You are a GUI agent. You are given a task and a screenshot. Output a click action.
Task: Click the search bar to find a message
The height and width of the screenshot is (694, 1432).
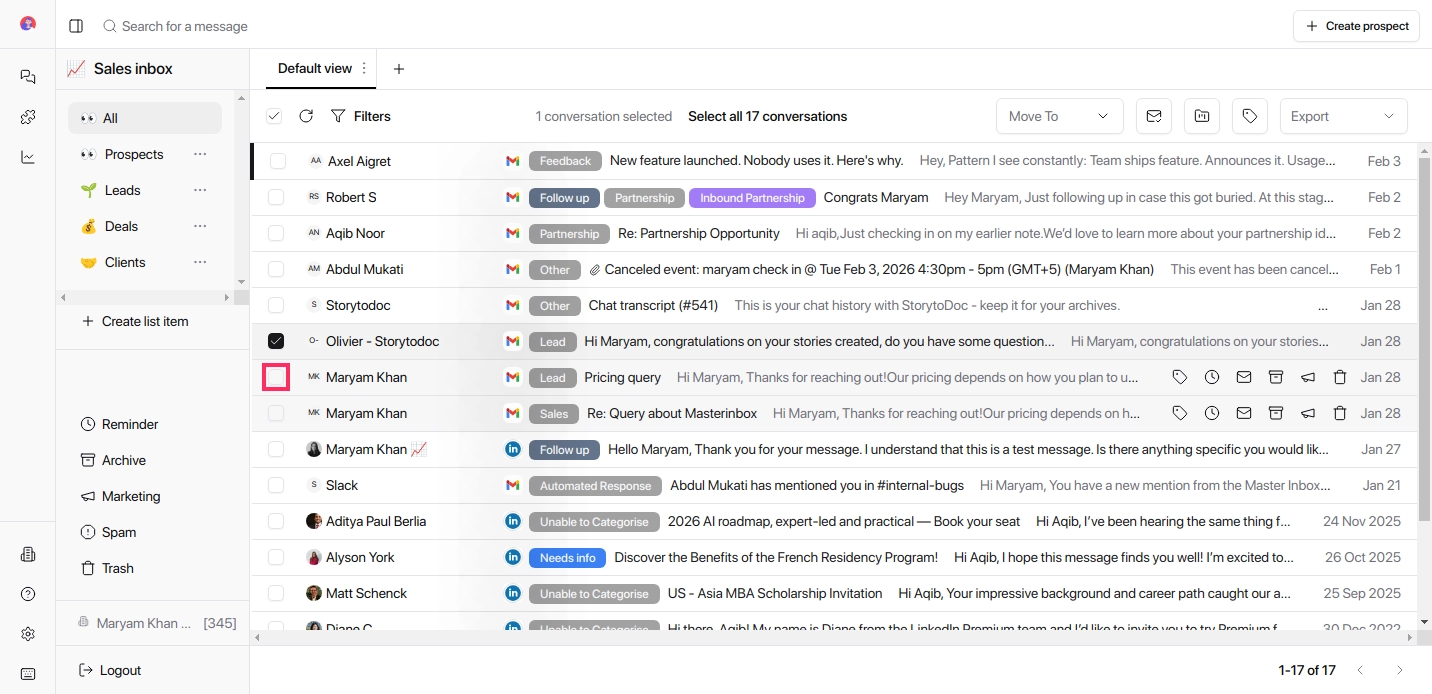186,26
